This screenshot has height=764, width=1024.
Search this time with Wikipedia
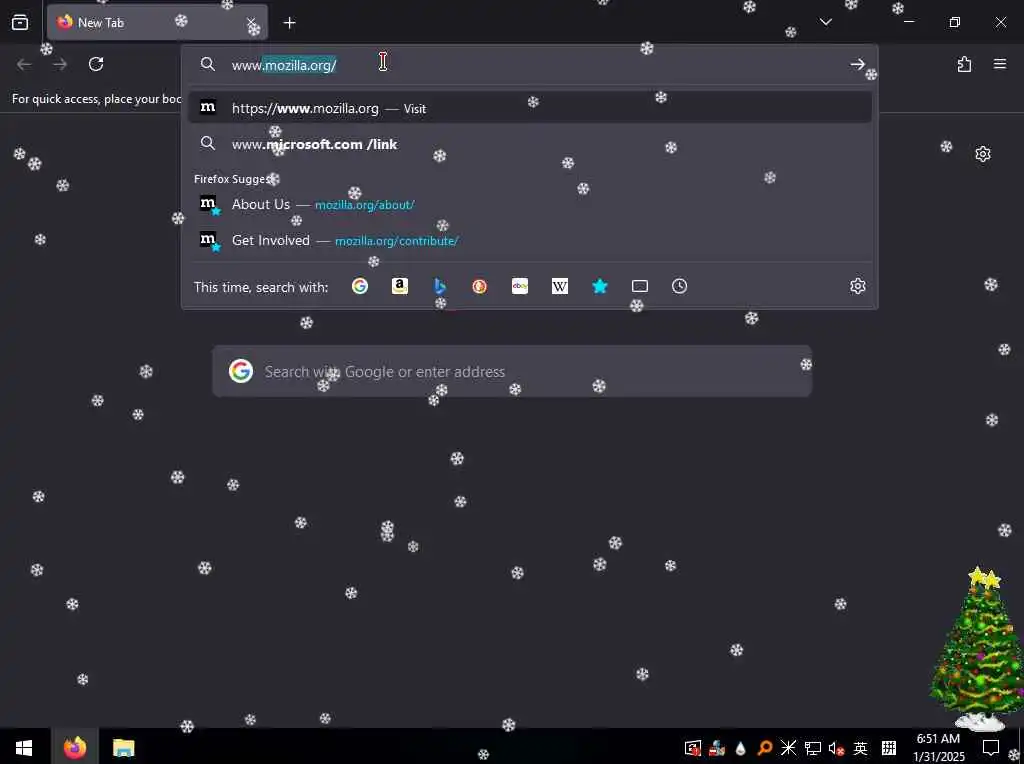[x=560, y=286]
